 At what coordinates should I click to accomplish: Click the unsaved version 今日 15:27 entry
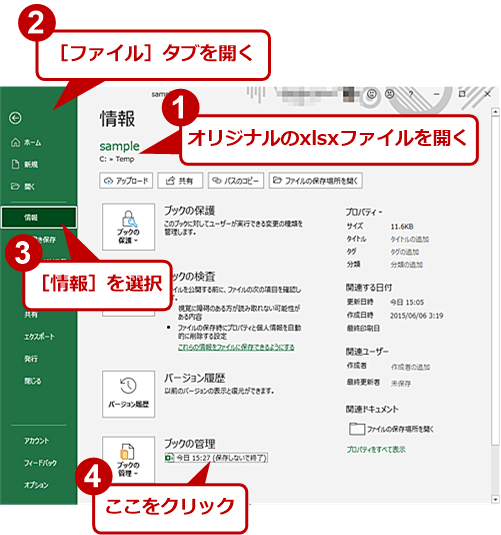click(216, 458)
